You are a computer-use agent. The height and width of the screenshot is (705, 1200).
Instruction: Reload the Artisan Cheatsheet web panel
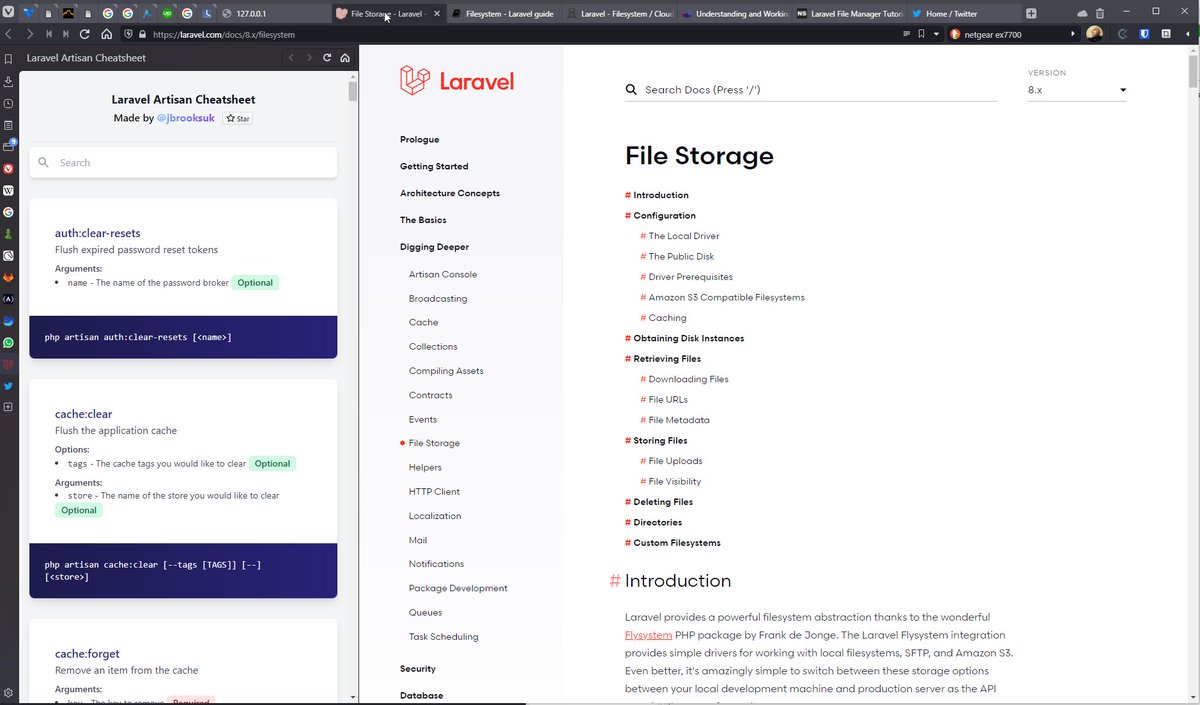[x=327, y=58]
